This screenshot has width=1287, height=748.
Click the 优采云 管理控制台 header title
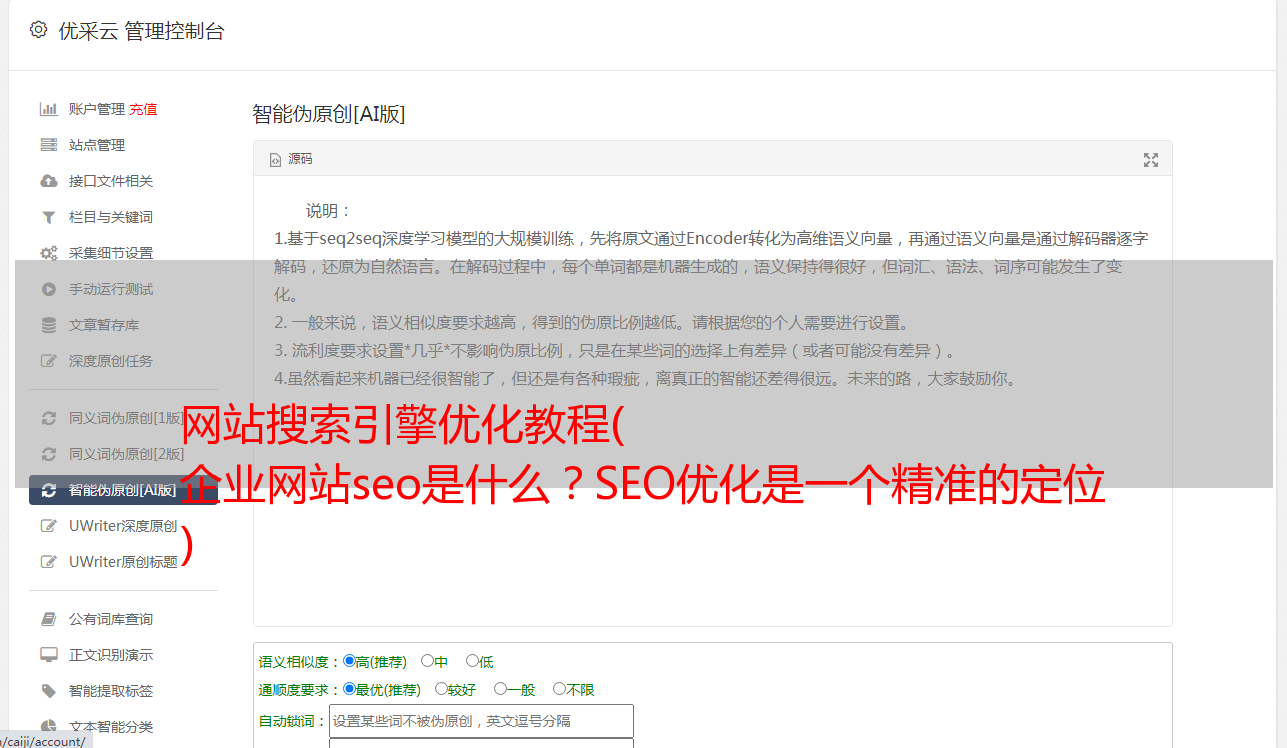[141, 31]
